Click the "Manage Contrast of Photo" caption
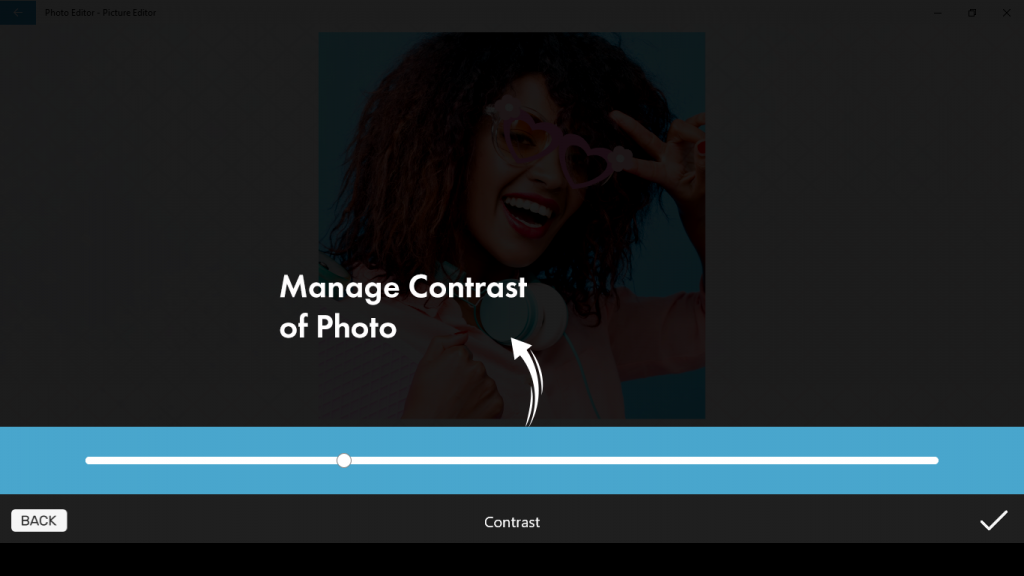Viewport: 1024px width, 576px height. pos(403,307)
